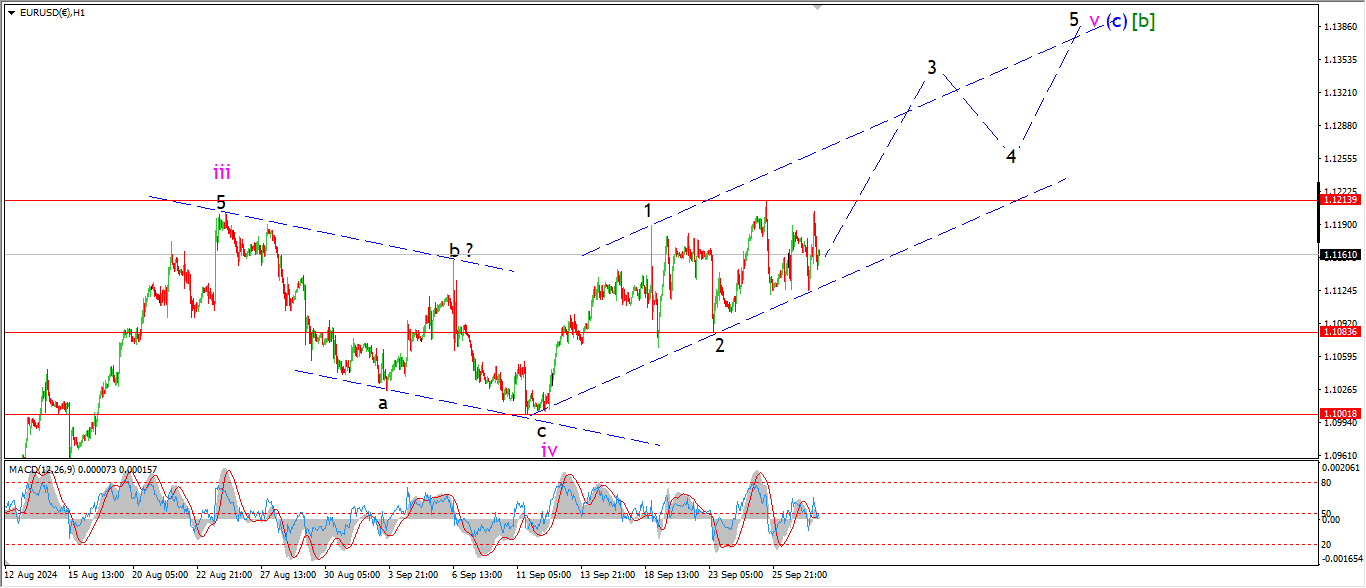Click the current price 1.11610 label

click(x=1339, y=255)
